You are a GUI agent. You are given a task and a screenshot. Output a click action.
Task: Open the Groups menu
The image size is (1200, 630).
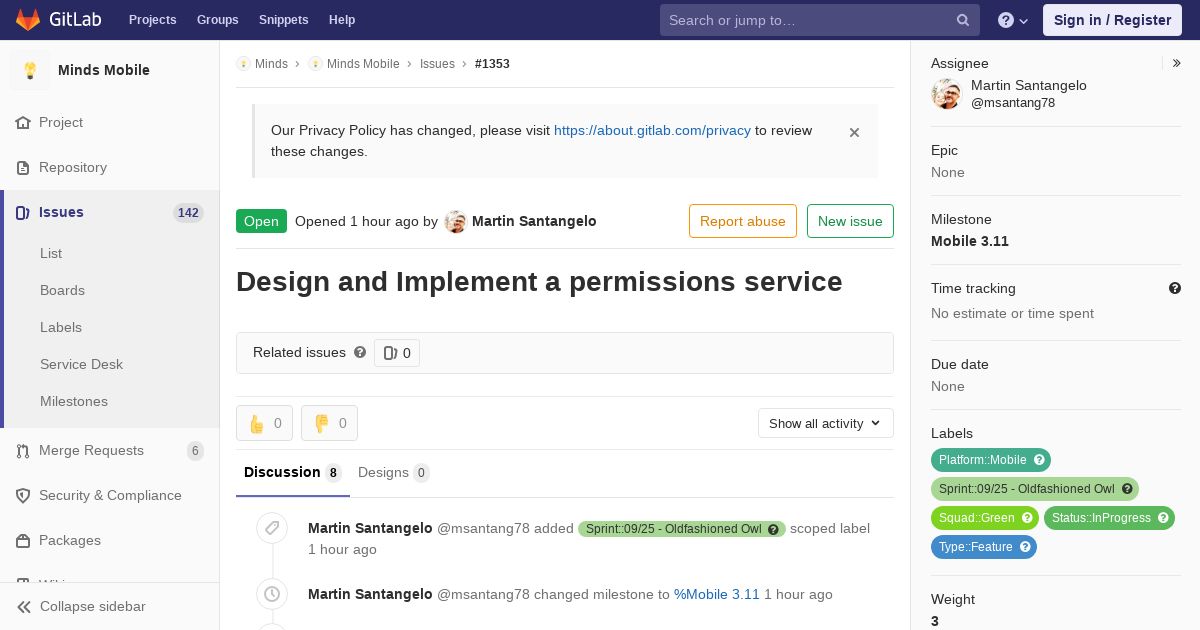218,20
